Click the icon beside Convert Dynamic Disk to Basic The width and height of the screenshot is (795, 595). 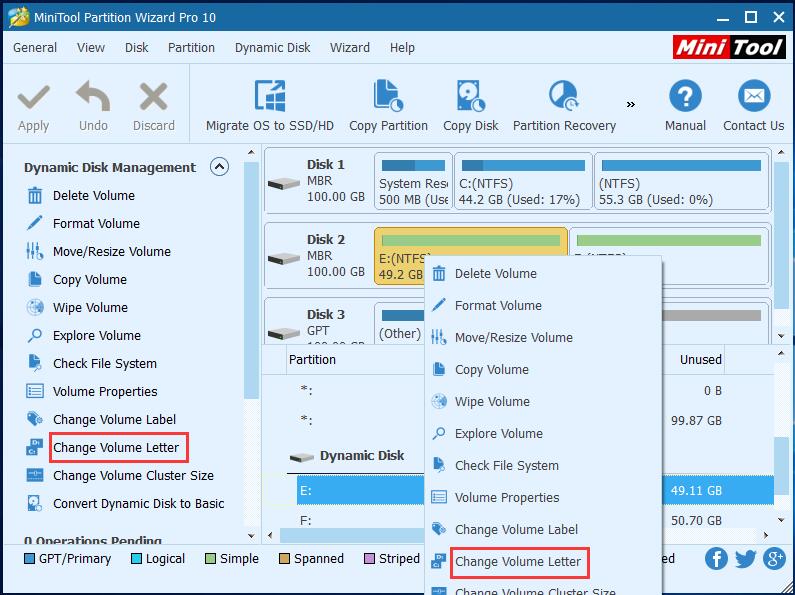pos(34,503)
